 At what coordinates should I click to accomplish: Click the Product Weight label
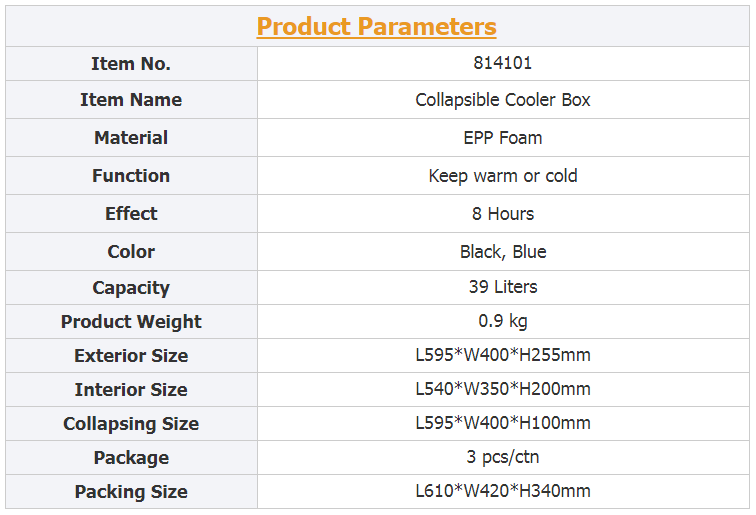(x=131, y=322)
